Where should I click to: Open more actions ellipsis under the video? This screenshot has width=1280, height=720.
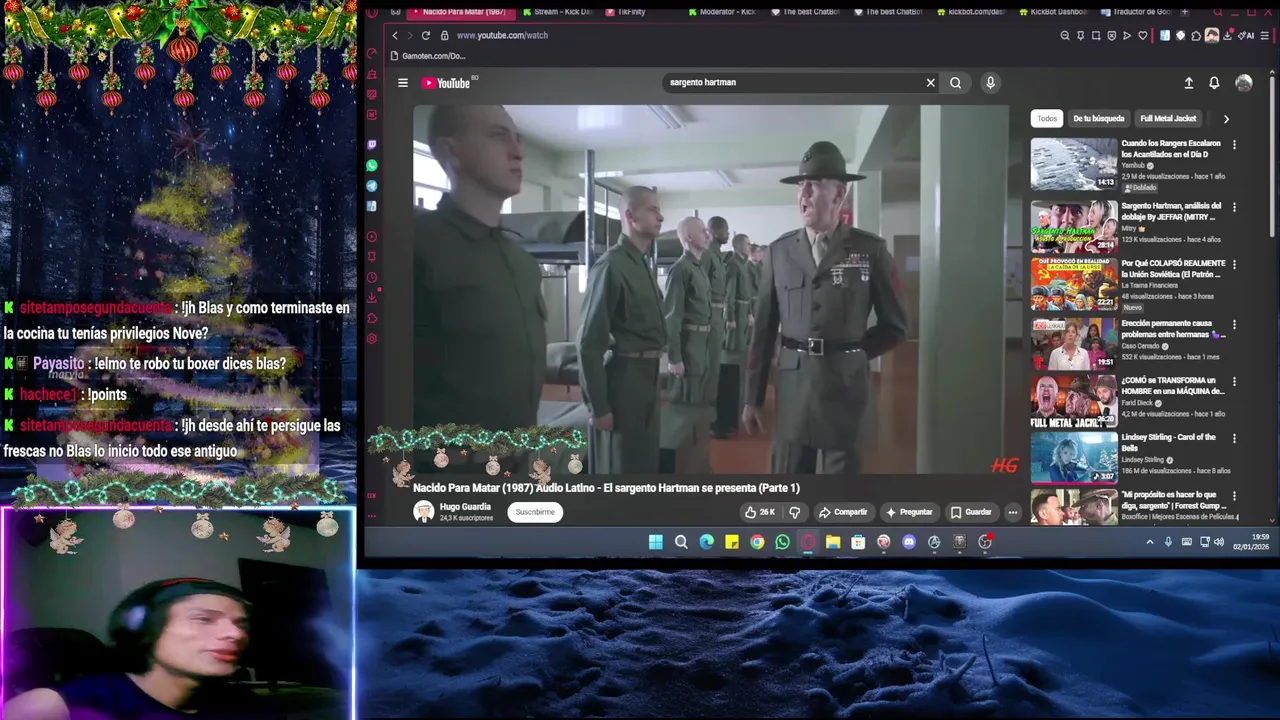pos(1012,512)
